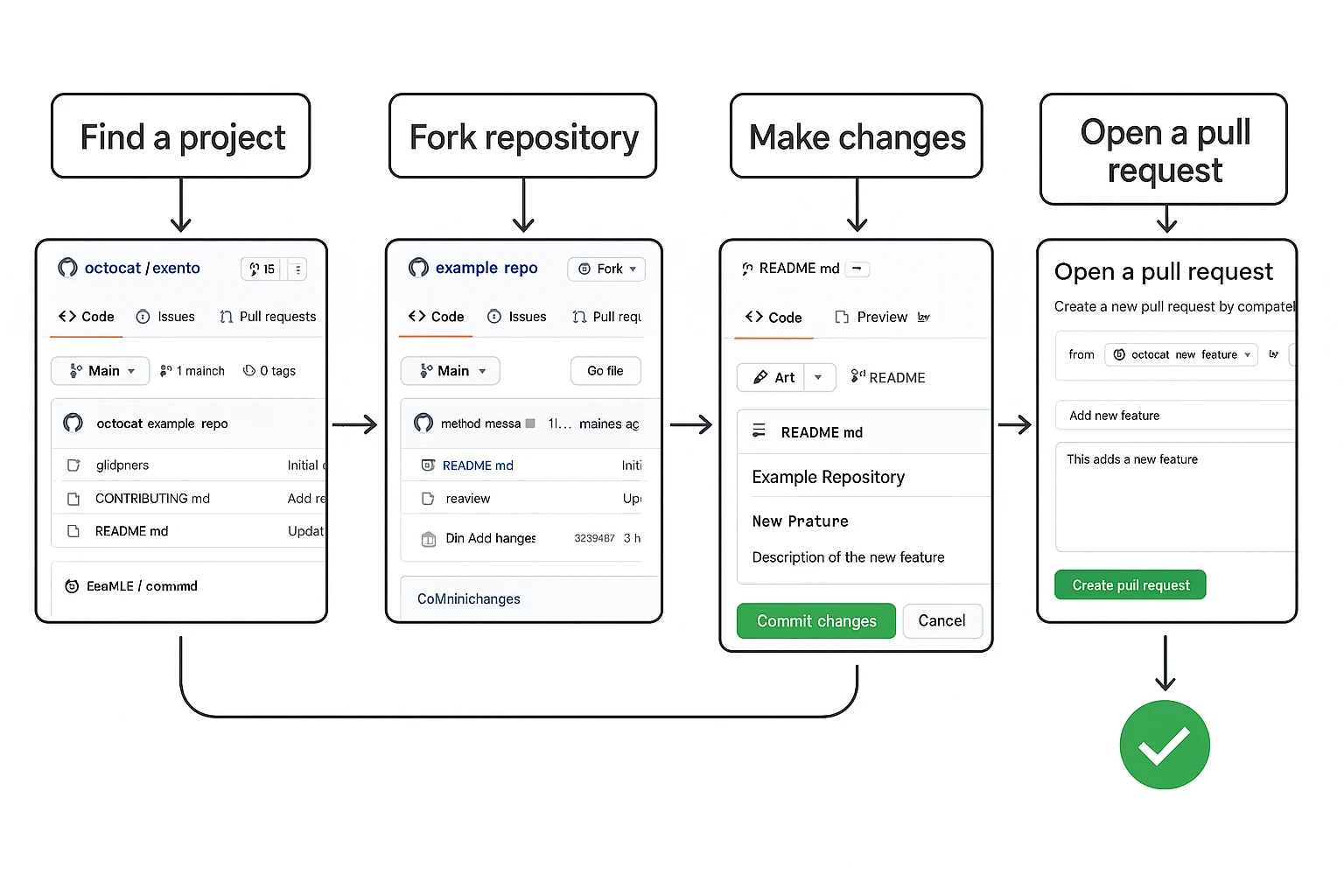Viewport: 1344px width, 896px height.
Task: Open the kebab menu next to the 15 count
Action: click(x=297, y=269)
